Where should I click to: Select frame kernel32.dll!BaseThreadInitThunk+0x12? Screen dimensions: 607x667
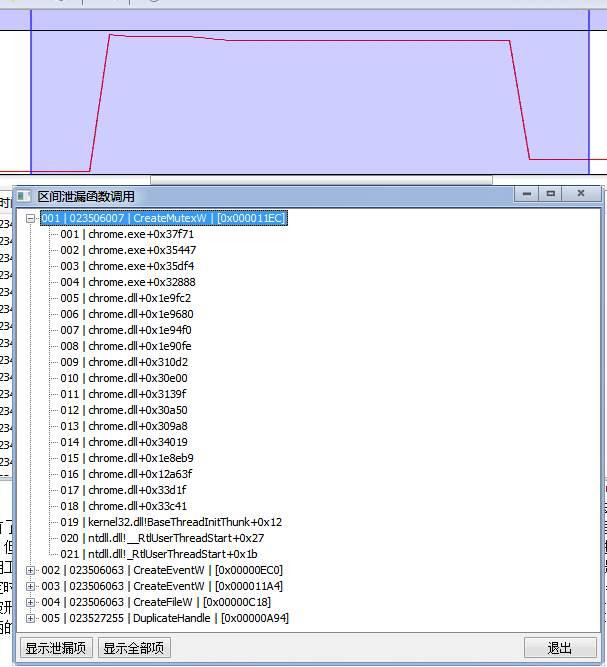(x=171, y=522)
